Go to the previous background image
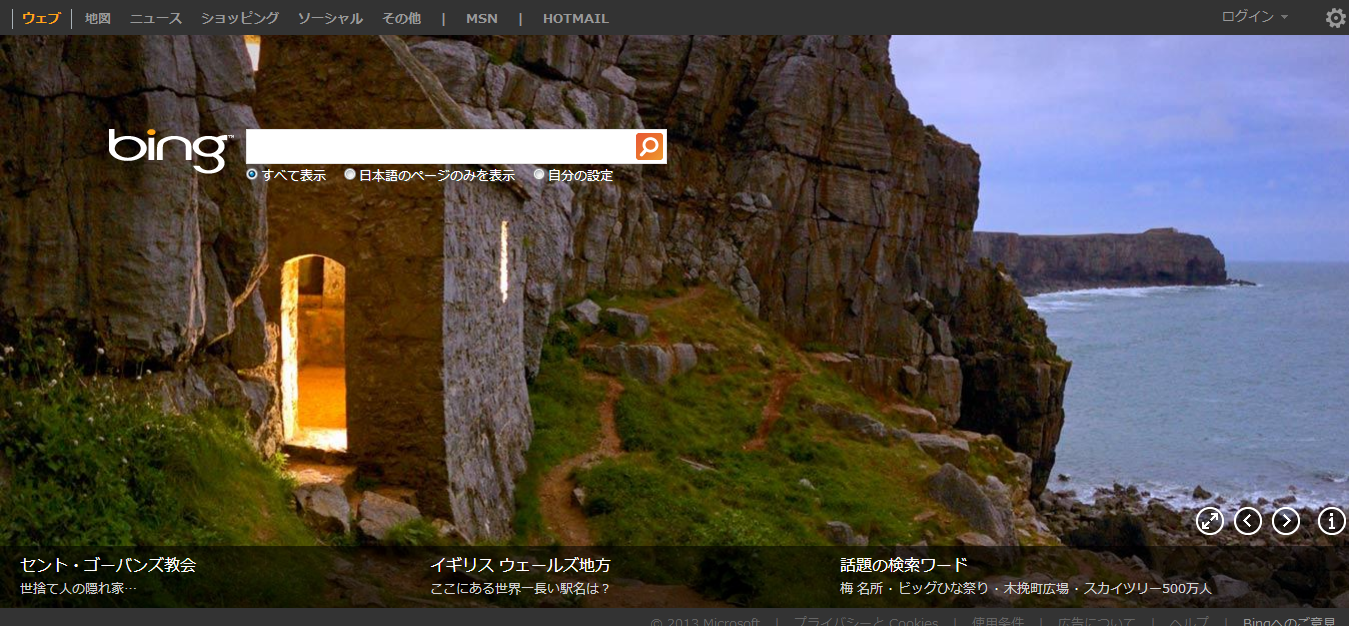Image resolution: width=1349 pixels, height=626 pixels. [1248, 521]
